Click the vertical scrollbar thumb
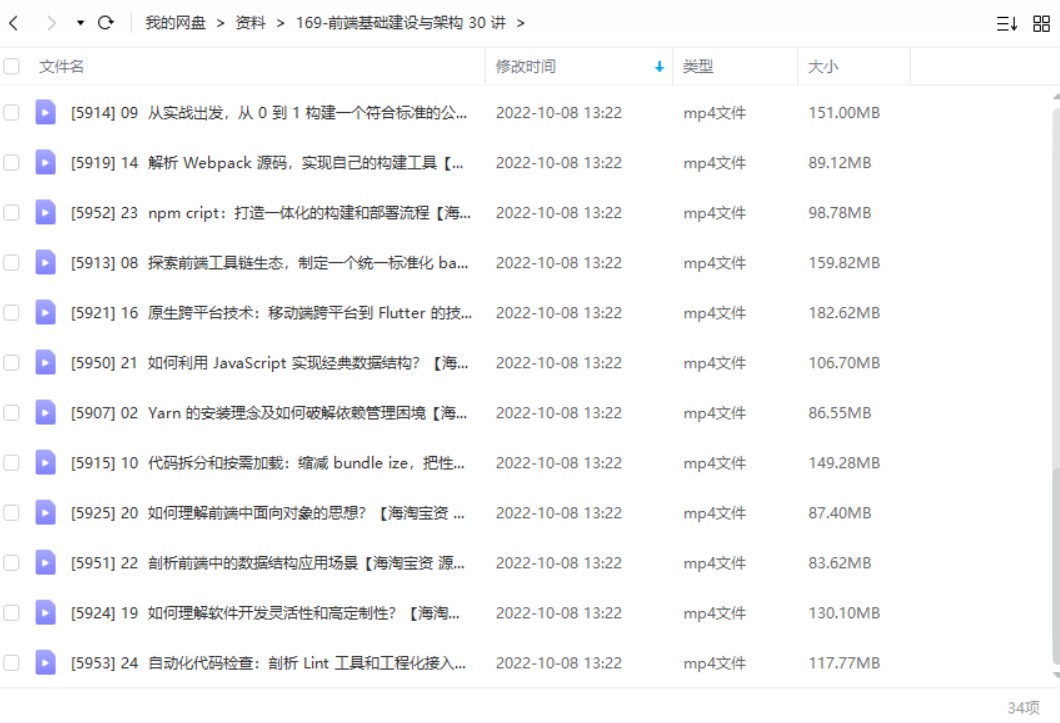Viewport: 1060px width, 723px height. pos(1056,565)
